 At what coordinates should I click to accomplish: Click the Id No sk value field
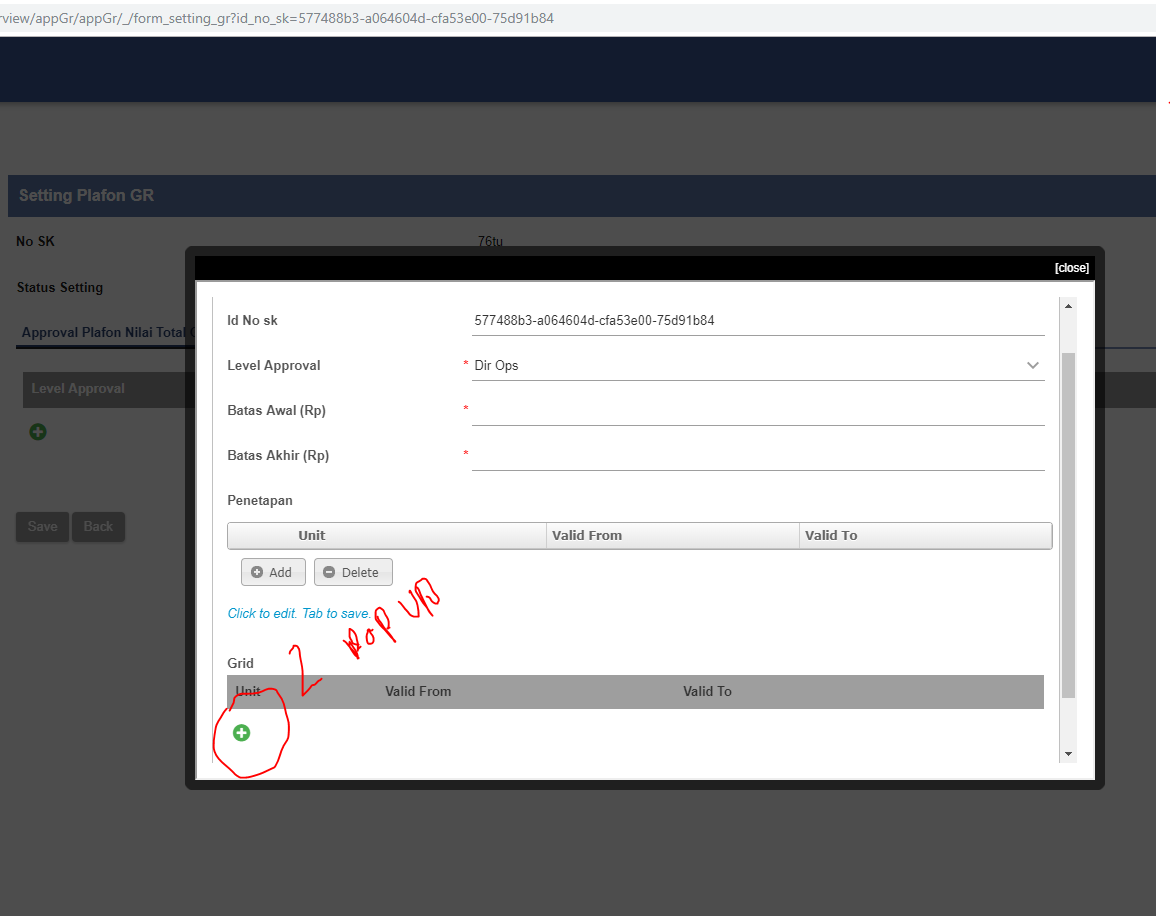tap(757, 321)
